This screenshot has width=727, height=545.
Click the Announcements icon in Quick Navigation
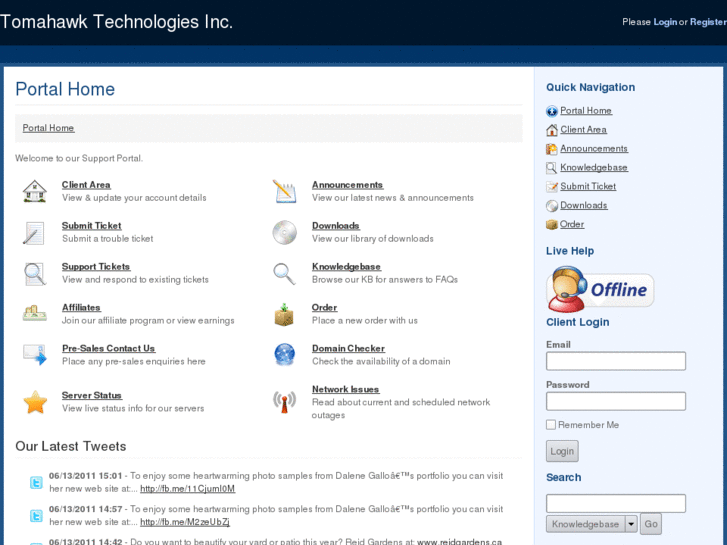(x=552, y=149)
